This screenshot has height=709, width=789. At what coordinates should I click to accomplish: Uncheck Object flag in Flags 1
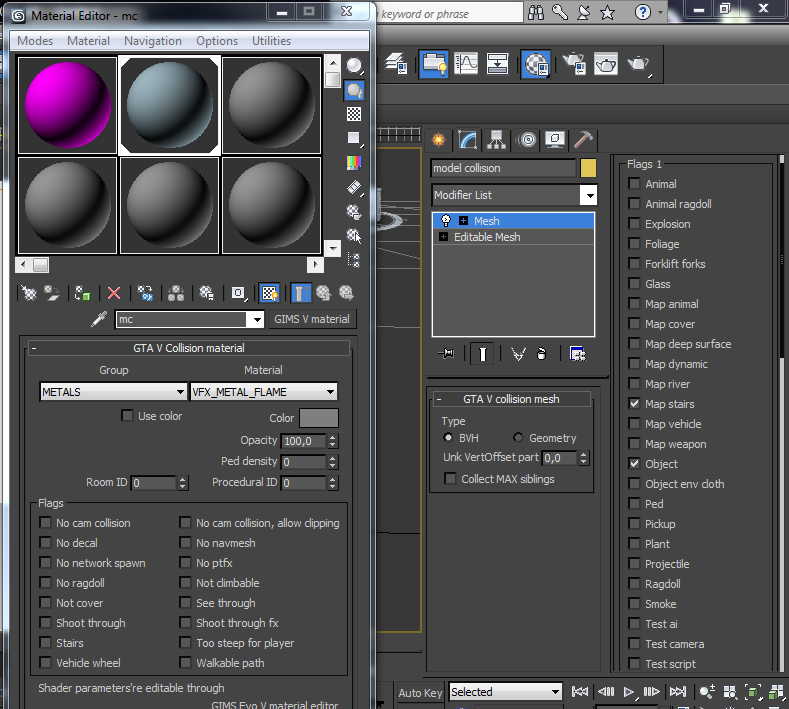point(635,463)
